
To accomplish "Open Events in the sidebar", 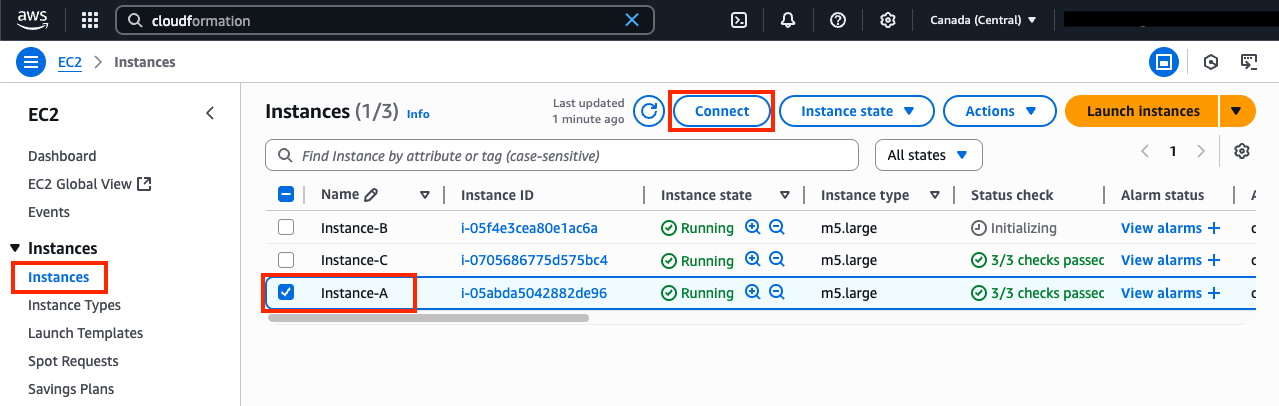I will click(x=49, y=212).
